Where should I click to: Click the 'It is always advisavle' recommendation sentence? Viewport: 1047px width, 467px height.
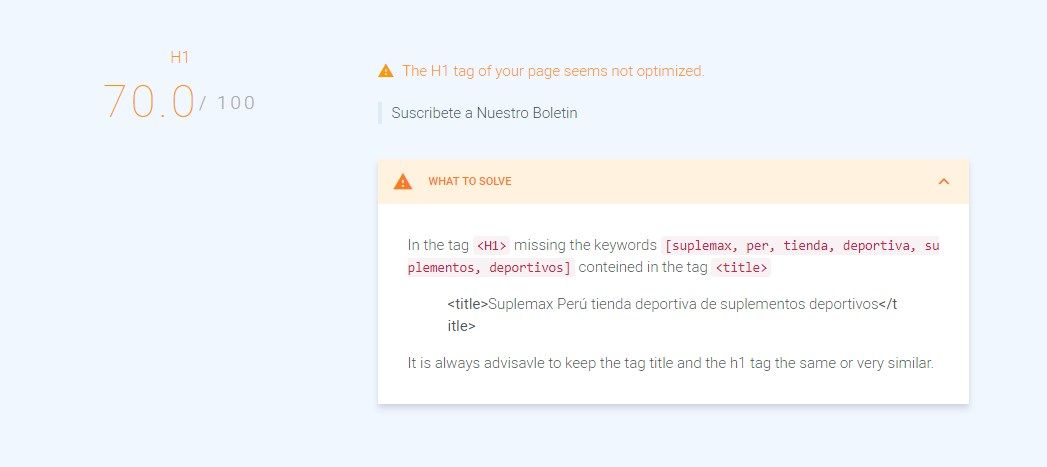[670, 364]
